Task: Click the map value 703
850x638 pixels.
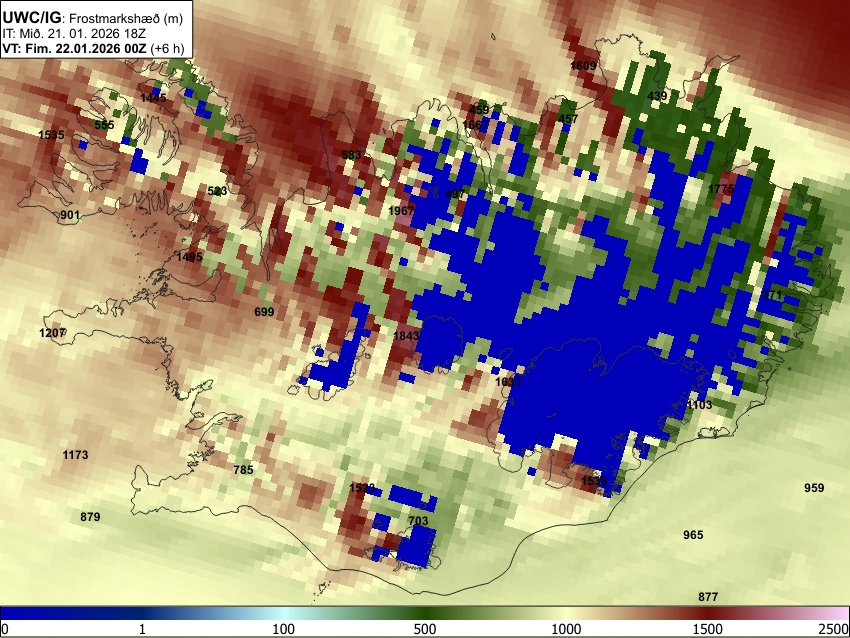Action: (418, 521)
